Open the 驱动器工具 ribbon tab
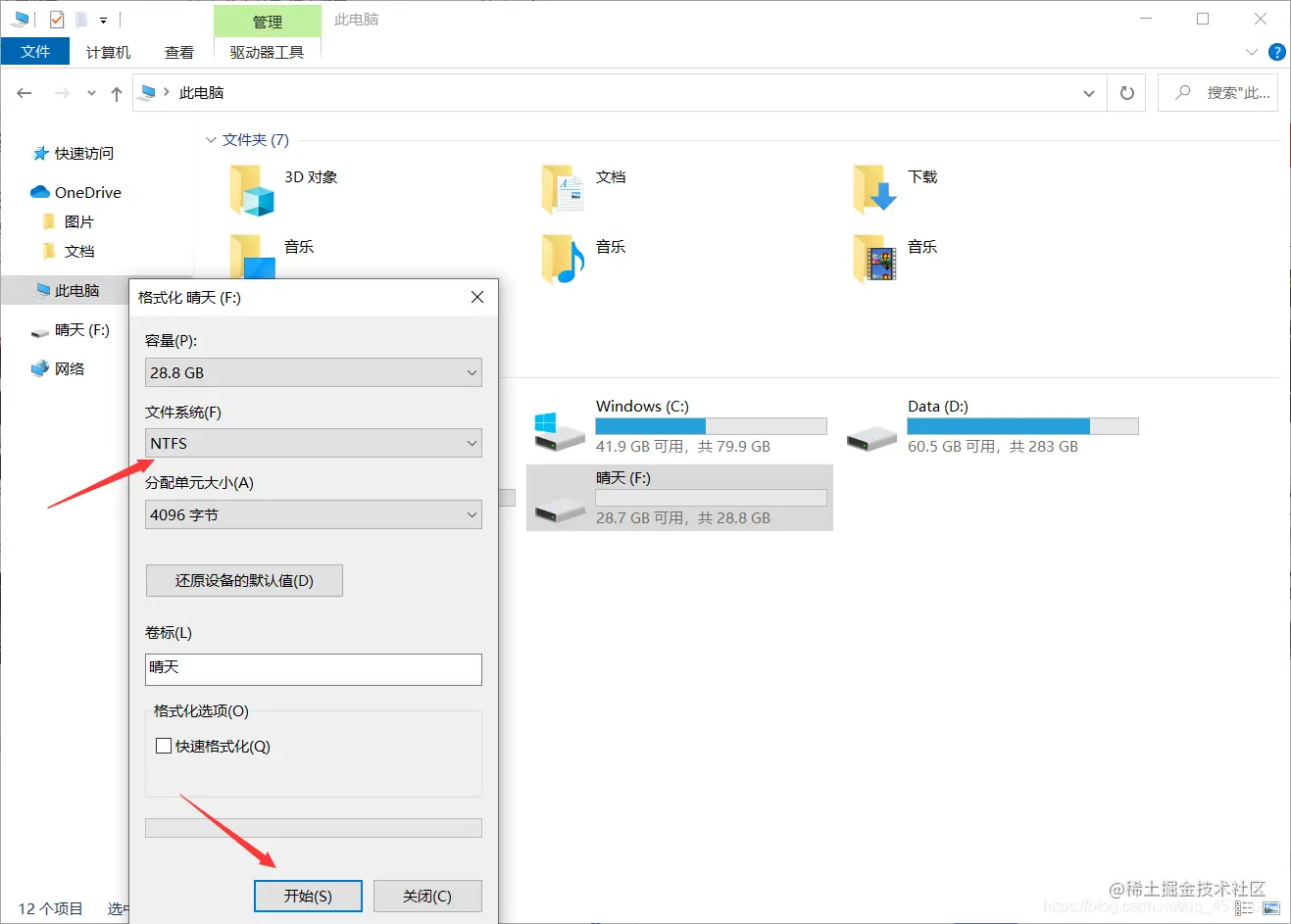The image size is (1291, 924). (267, 52)
